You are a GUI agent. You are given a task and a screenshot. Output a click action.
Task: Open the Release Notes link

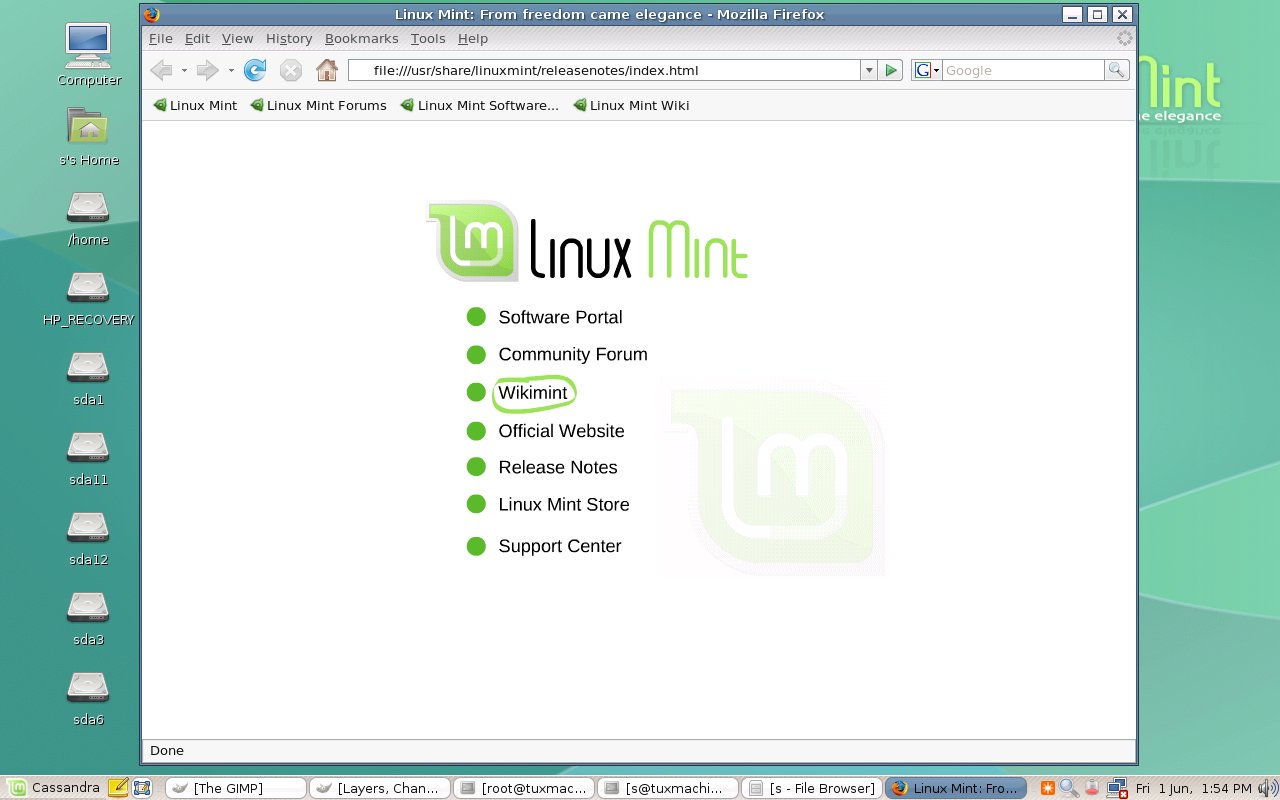point(558,467)
